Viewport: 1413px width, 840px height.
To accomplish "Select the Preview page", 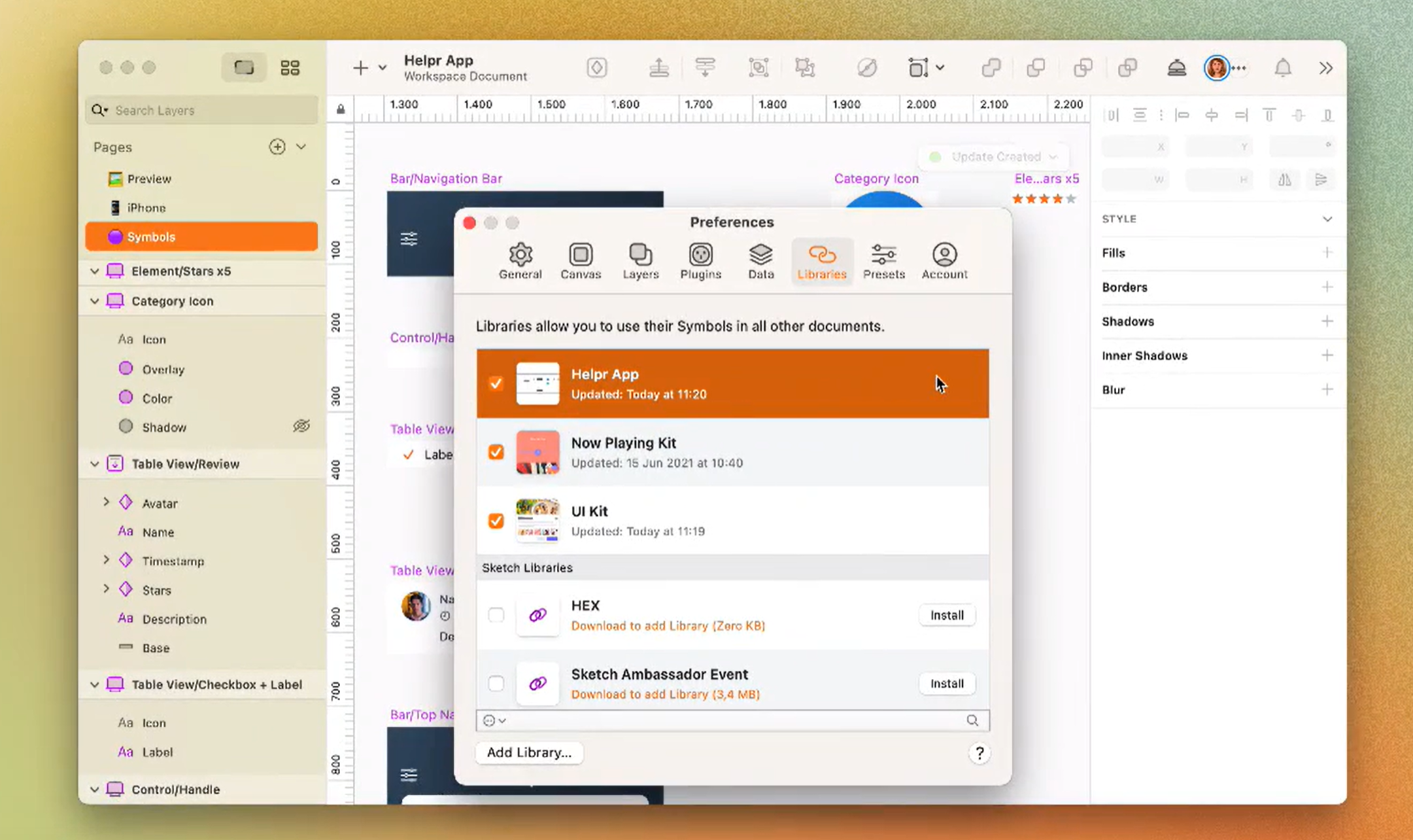I will pos(202,179).
